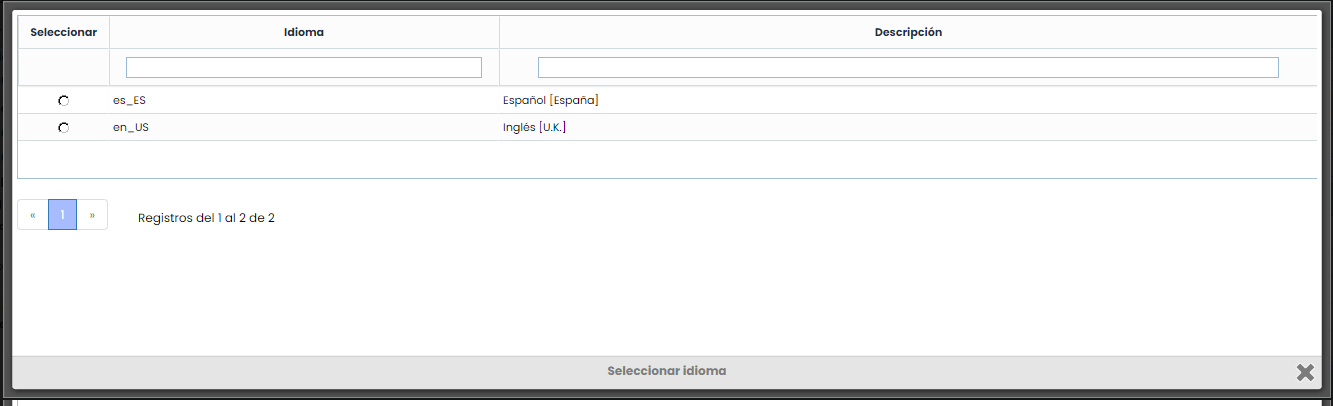Click the Descripción filter input field
Screen dimensions: 1333x406
[x=907, y=68]
